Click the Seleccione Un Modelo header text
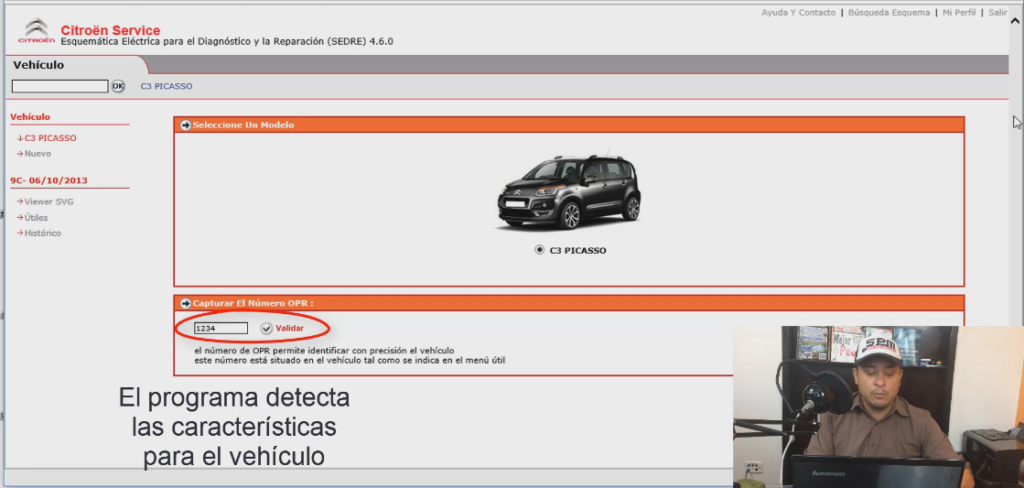1024x488 pixels. (244, 125)
